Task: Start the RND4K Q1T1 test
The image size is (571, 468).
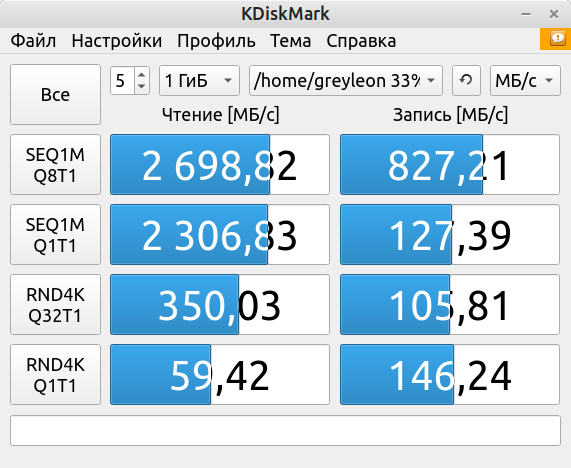Action: click(x=55, y=374)
